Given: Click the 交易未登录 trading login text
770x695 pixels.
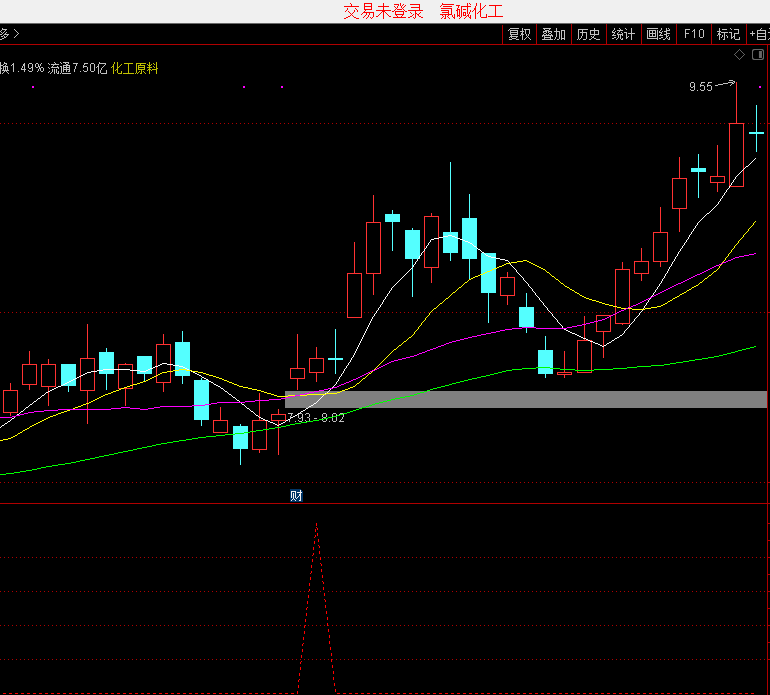Looking at the screenshot, I should click(383, 11).
